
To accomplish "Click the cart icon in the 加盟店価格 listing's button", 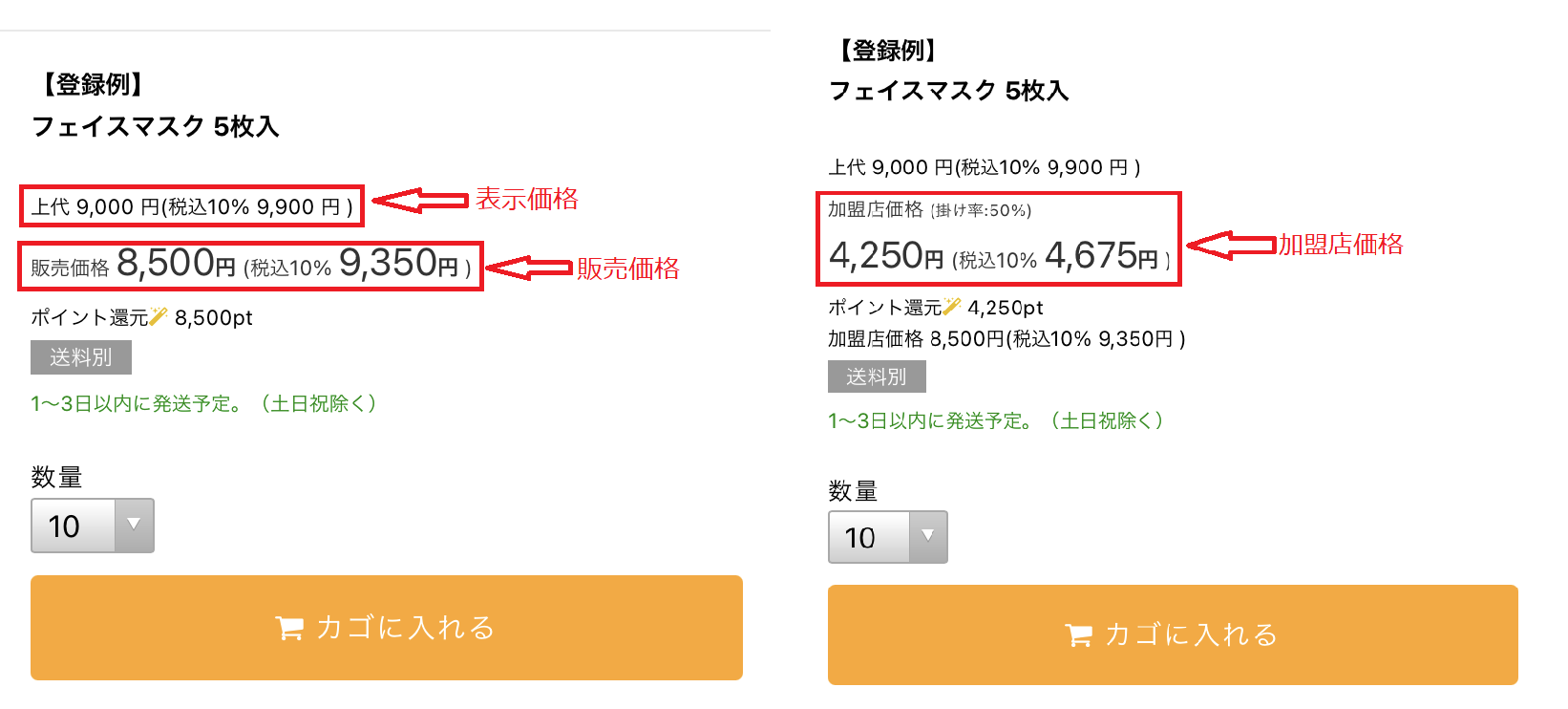I will tap(1078, 635).
